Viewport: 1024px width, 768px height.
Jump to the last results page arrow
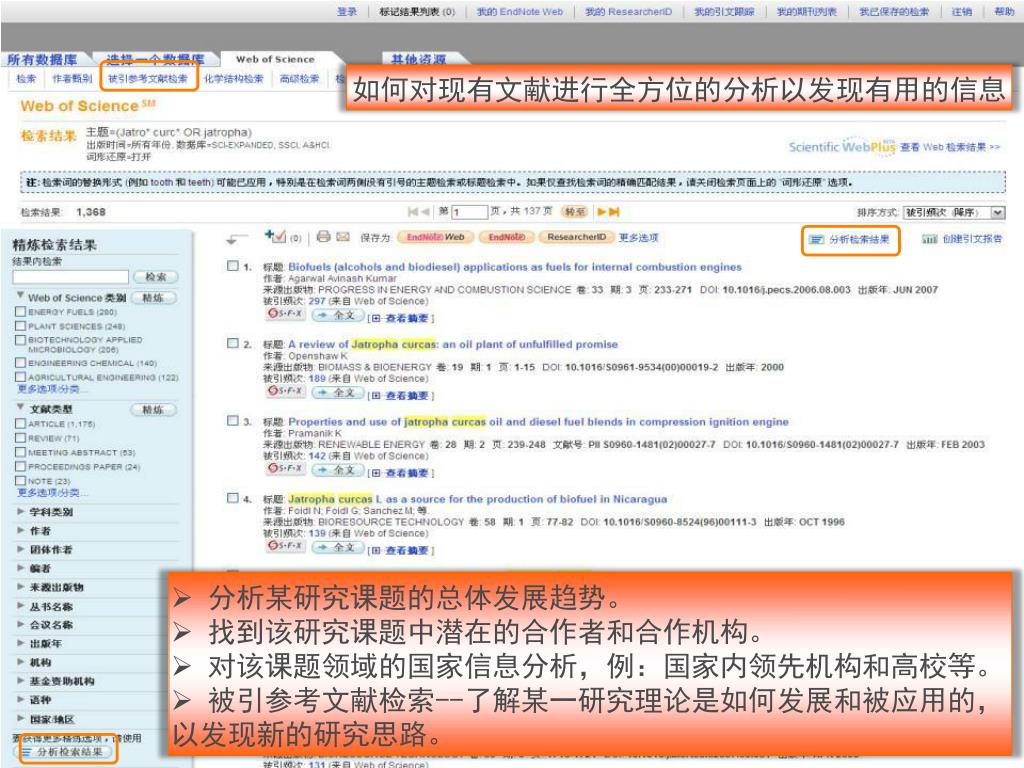pyautogui.click(x=615, y=212)
